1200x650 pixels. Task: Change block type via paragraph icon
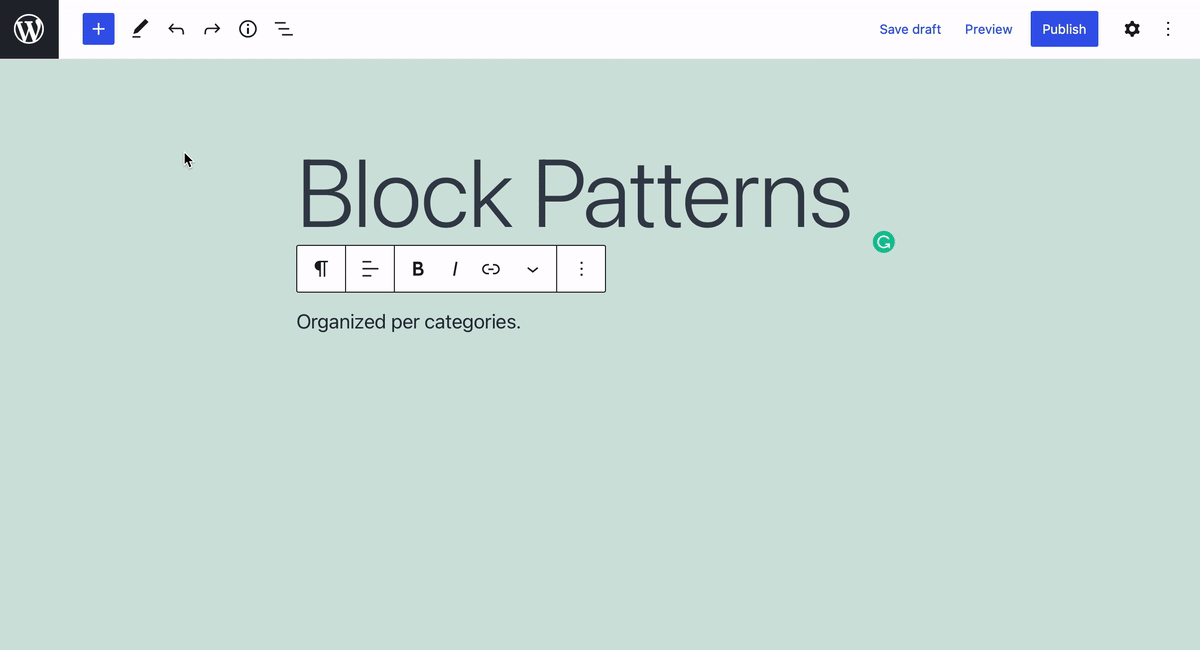pos(321,269)
